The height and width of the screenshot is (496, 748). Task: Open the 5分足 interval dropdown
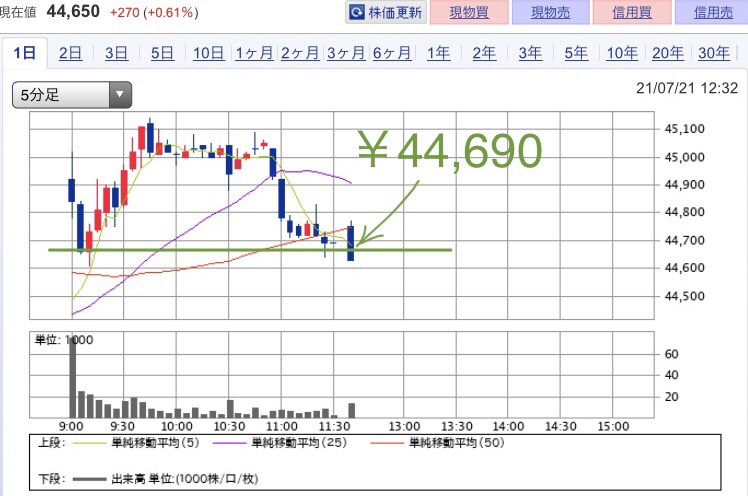(72, 95)
